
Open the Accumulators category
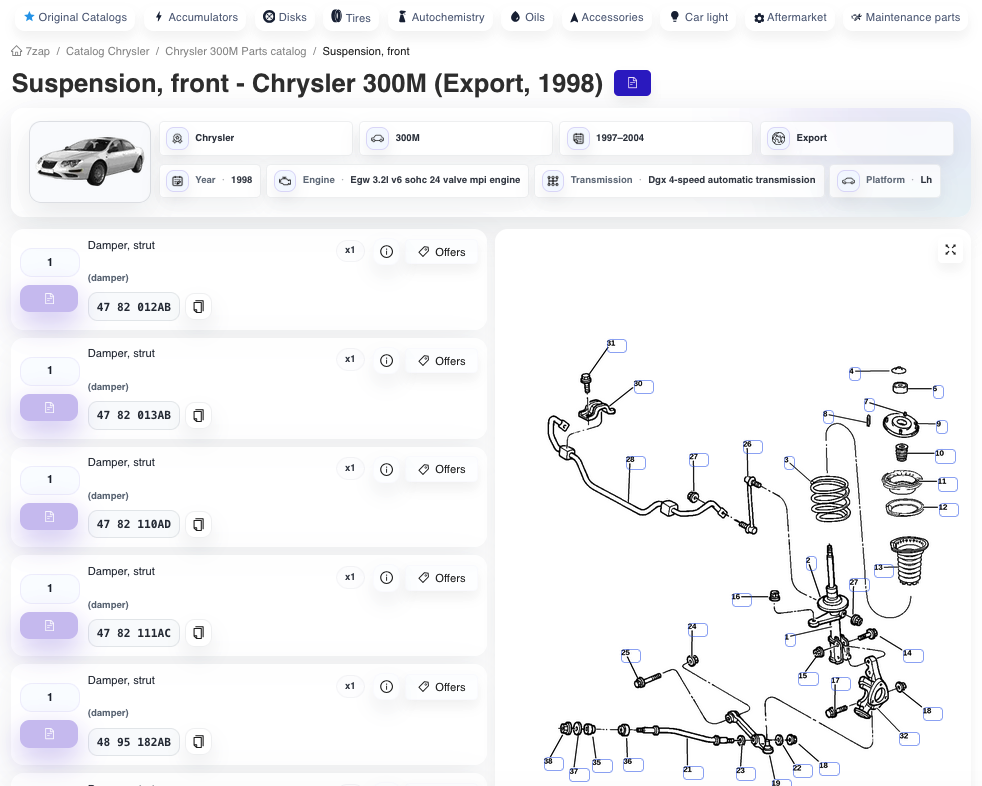(197, 17)
